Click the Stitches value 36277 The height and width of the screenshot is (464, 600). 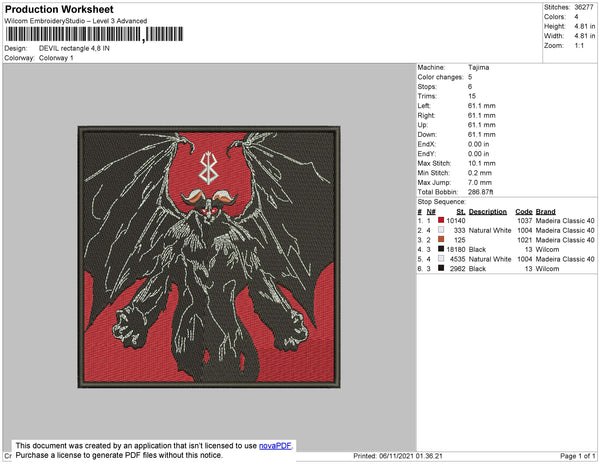tap(585, 7)
